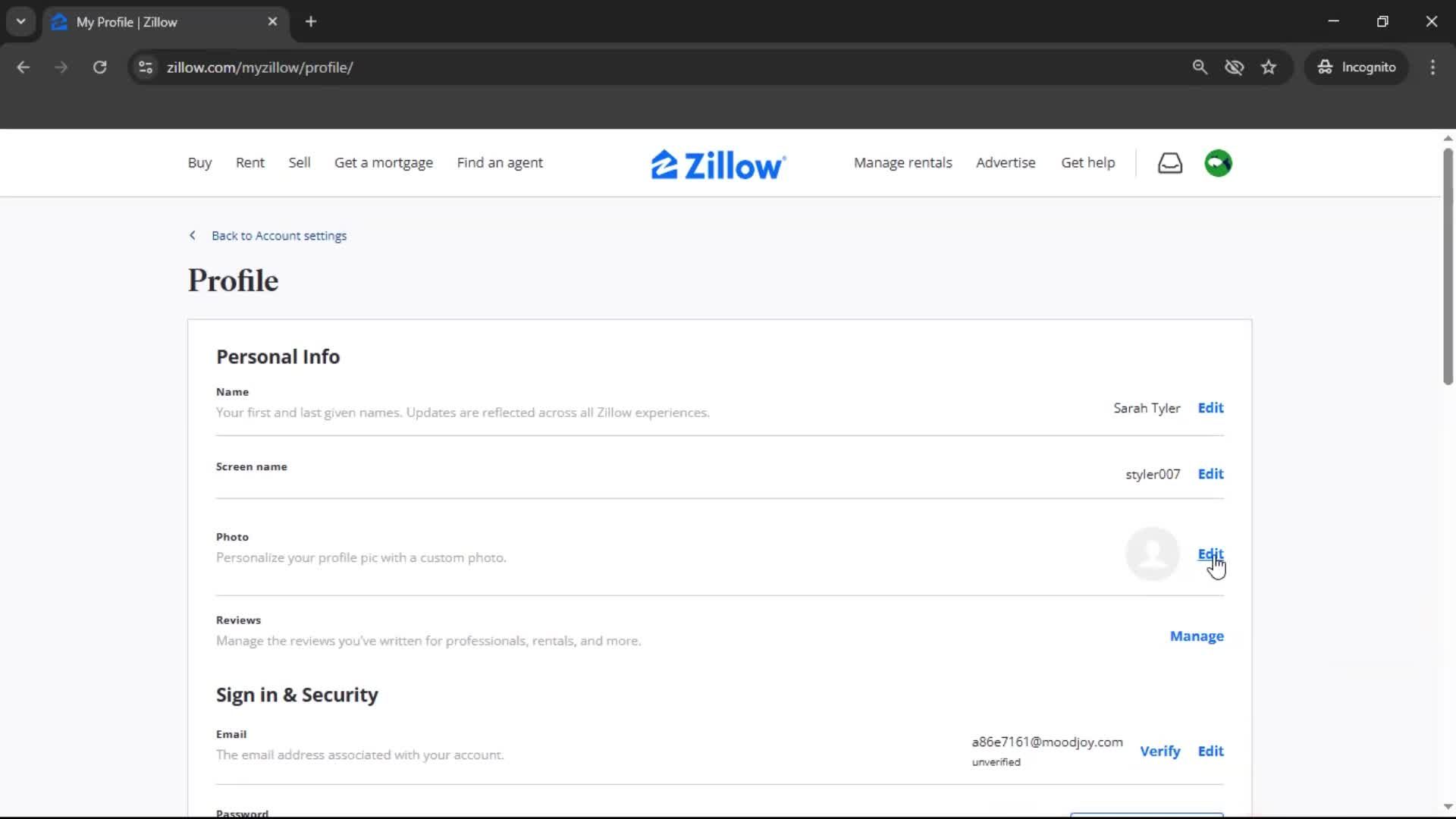The width and height of the screenshot is (1456, 819).
Task: Select Rent in the navigation menu
Action: pyautogui.click(x=249, y=162)
